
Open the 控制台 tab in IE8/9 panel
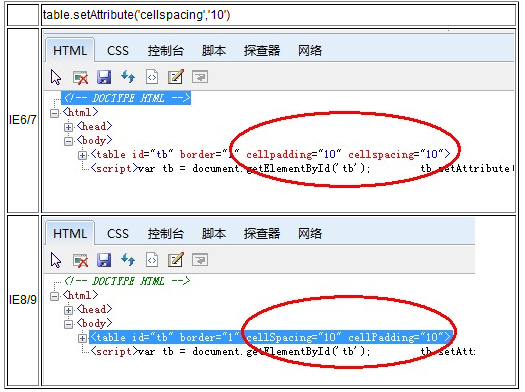(x=165, y=233)
